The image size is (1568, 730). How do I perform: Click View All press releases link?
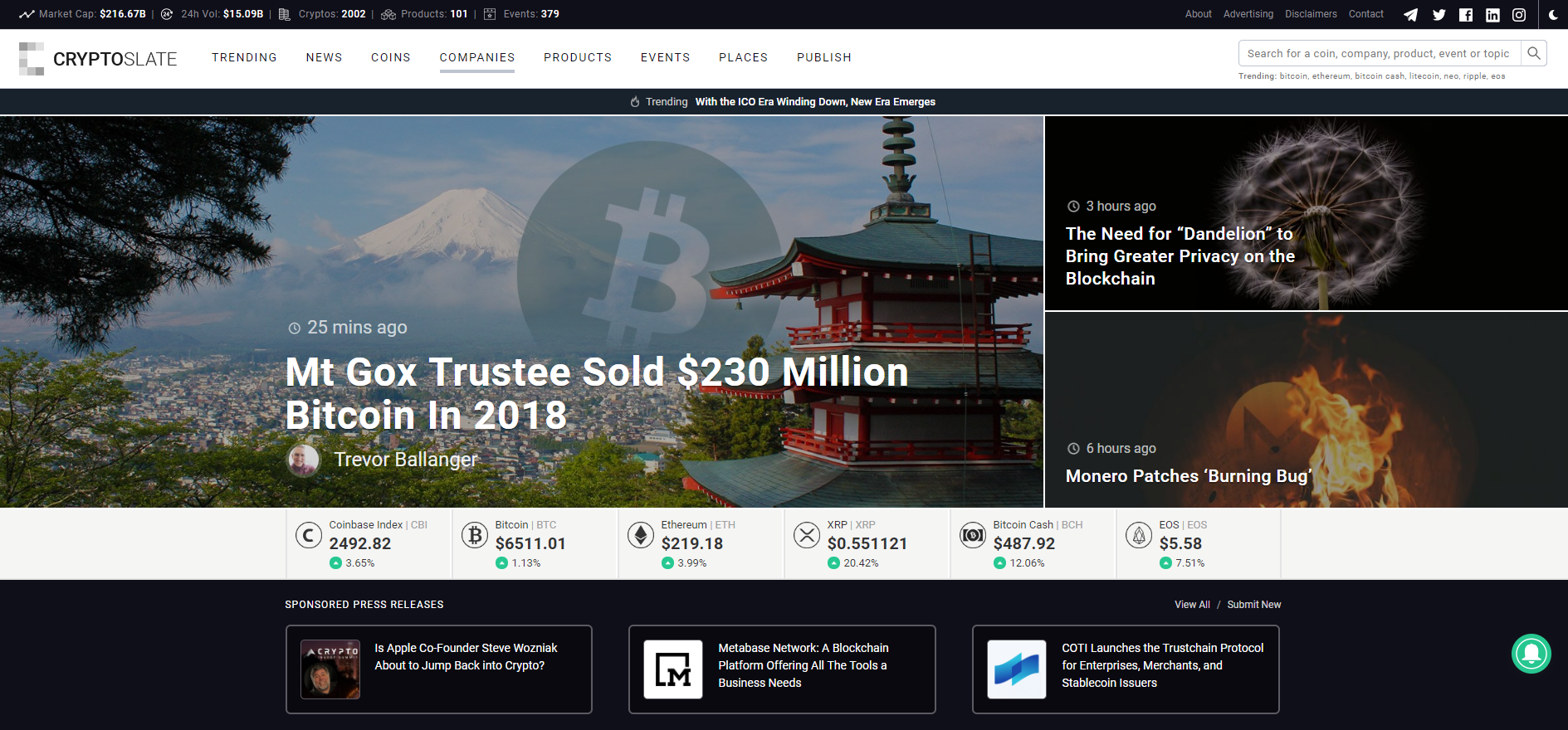click(x=1192, y=605)
